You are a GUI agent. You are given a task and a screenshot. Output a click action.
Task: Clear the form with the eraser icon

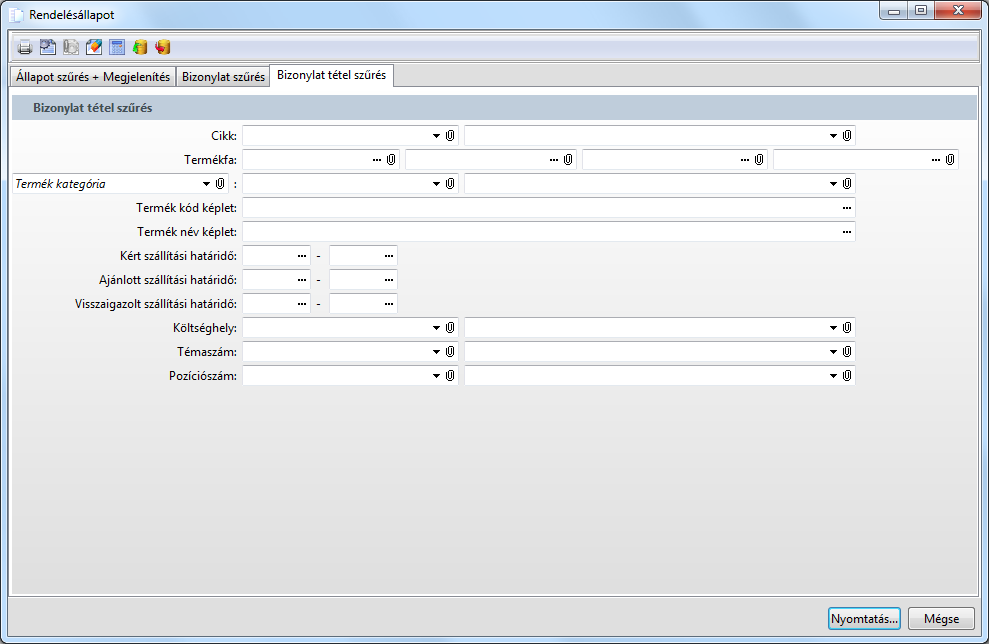(94, 47)
